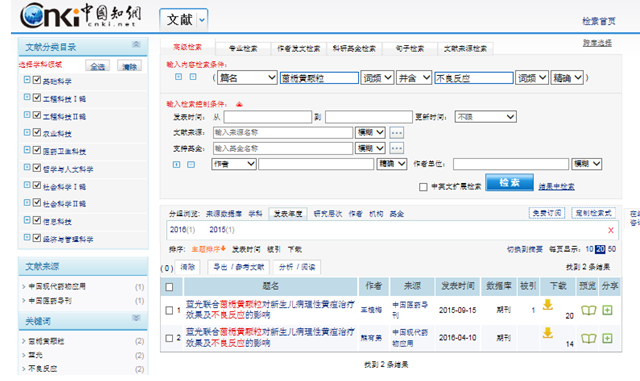The height and width of the screenshot is (381, 640).
Task: Switch to the 作者发文检索 tab
Action: tap(299, 49)
